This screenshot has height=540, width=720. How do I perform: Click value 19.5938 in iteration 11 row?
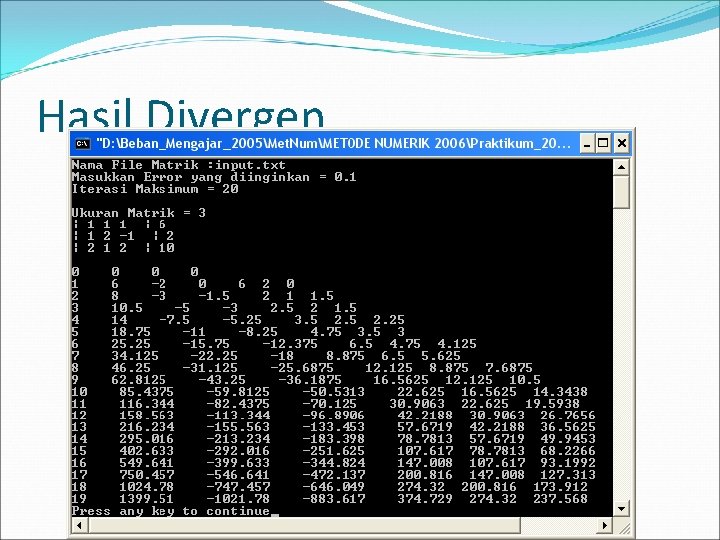(552, 404)
